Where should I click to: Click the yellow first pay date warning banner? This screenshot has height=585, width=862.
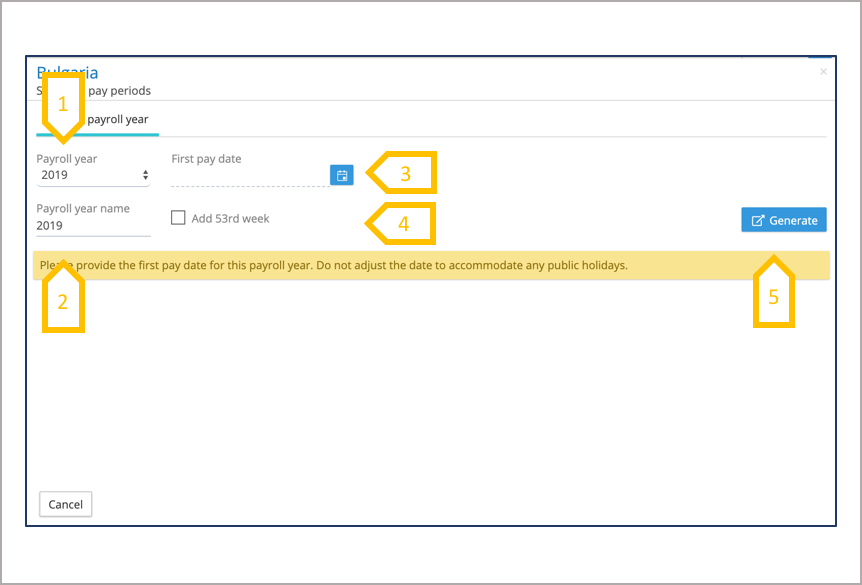[430, 266]
